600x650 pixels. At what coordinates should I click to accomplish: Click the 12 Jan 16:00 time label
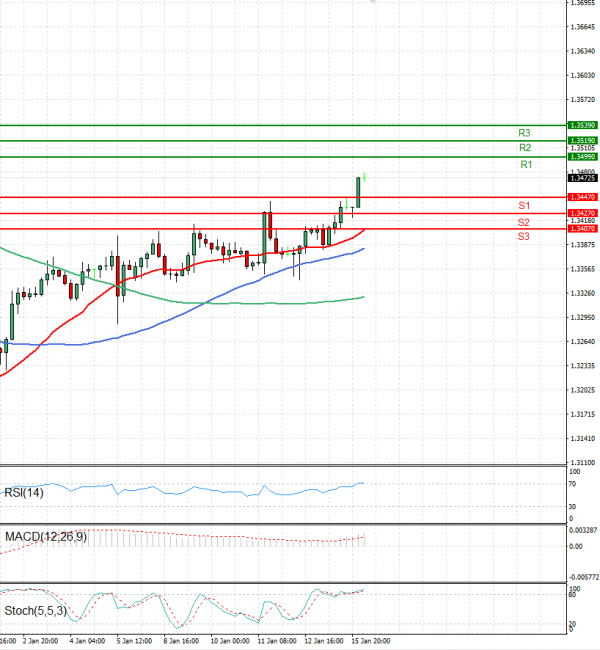tap(324, 641)
